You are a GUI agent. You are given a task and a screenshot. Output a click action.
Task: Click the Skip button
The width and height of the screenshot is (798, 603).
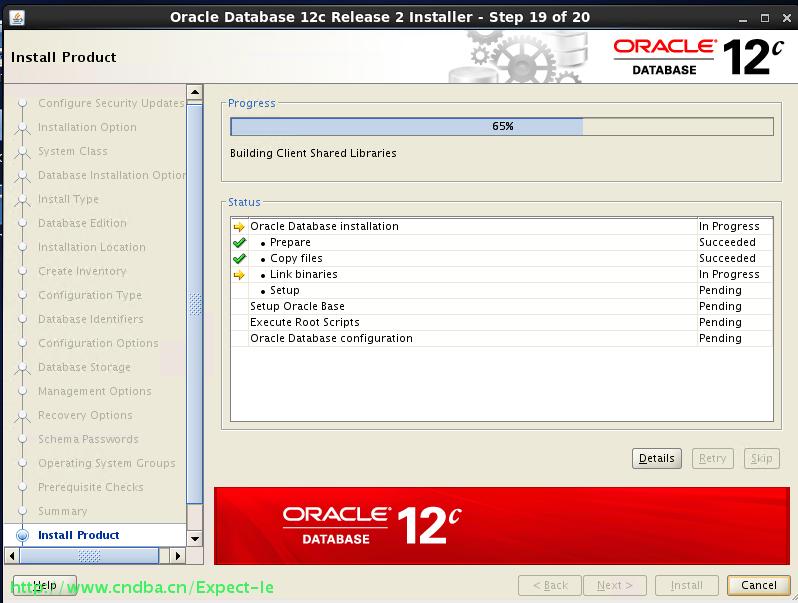coord(761,458)
